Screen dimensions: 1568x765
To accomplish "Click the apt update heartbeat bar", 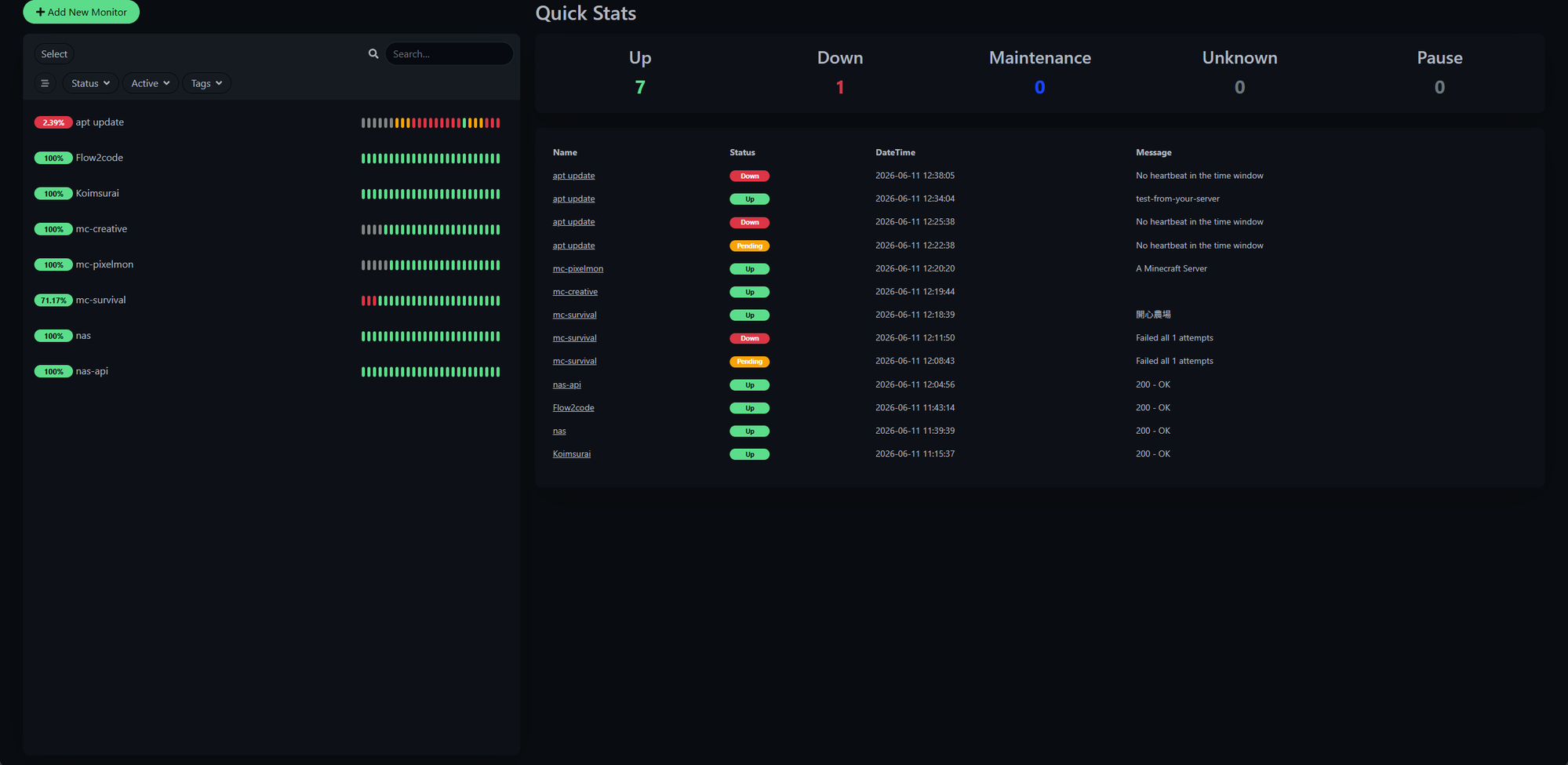I will (431, 122).
